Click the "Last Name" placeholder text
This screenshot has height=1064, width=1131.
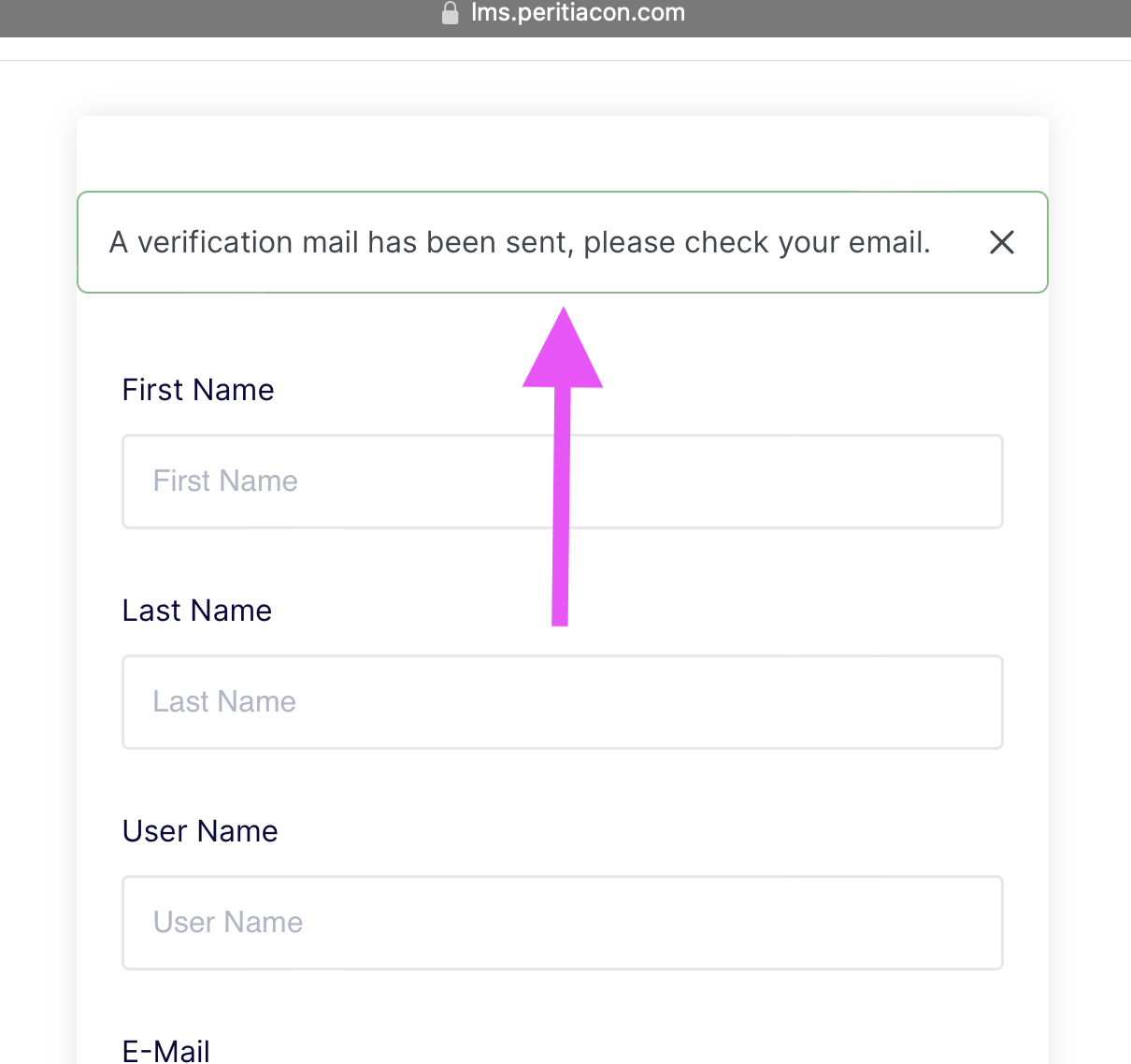(224, 702)
